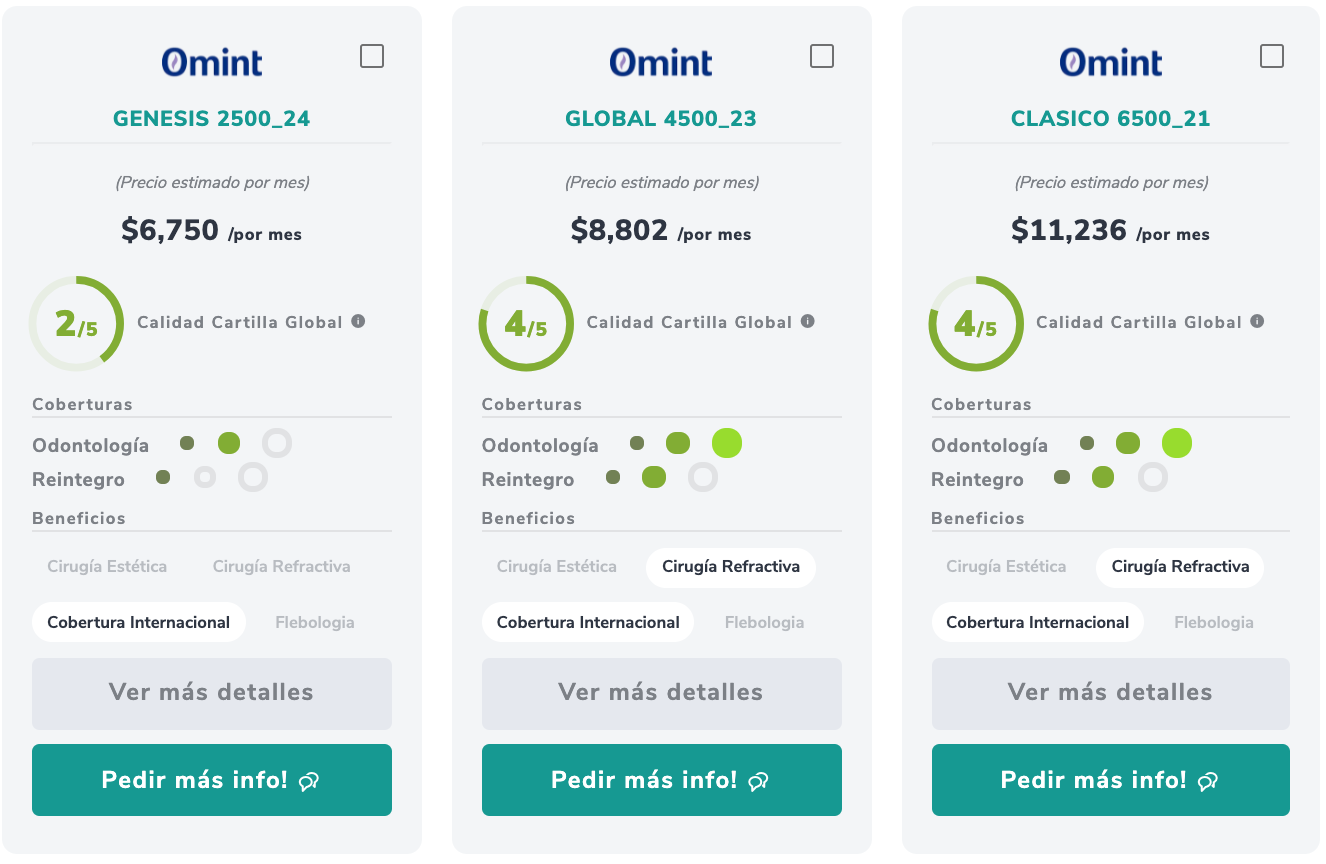Select the CLASICO 6500_21 plan checkbox
This screenshot has height=864, width=1326.
point(1272,56)
